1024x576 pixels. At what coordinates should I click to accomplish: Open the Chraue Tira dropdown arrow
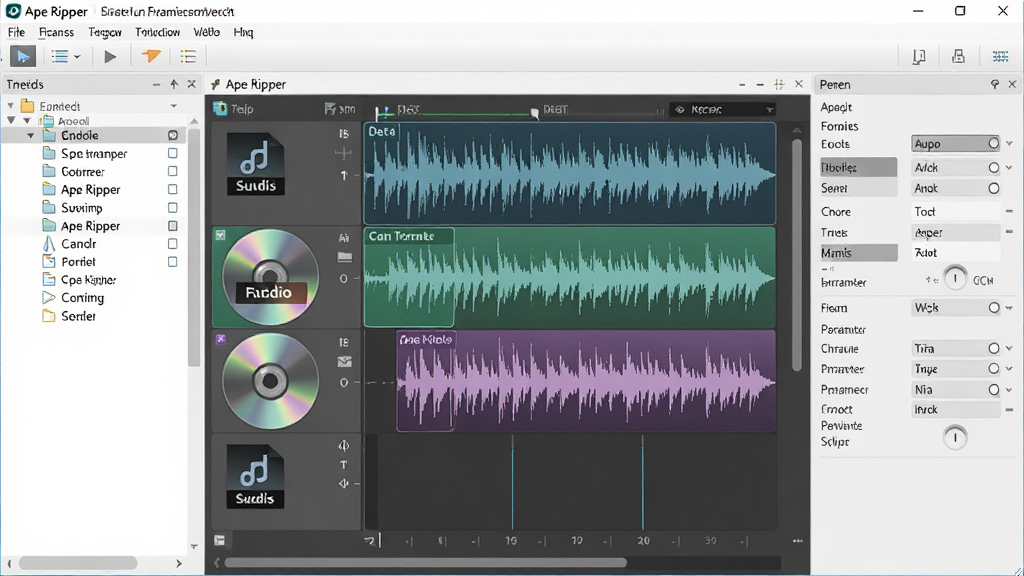point(1010,349)
